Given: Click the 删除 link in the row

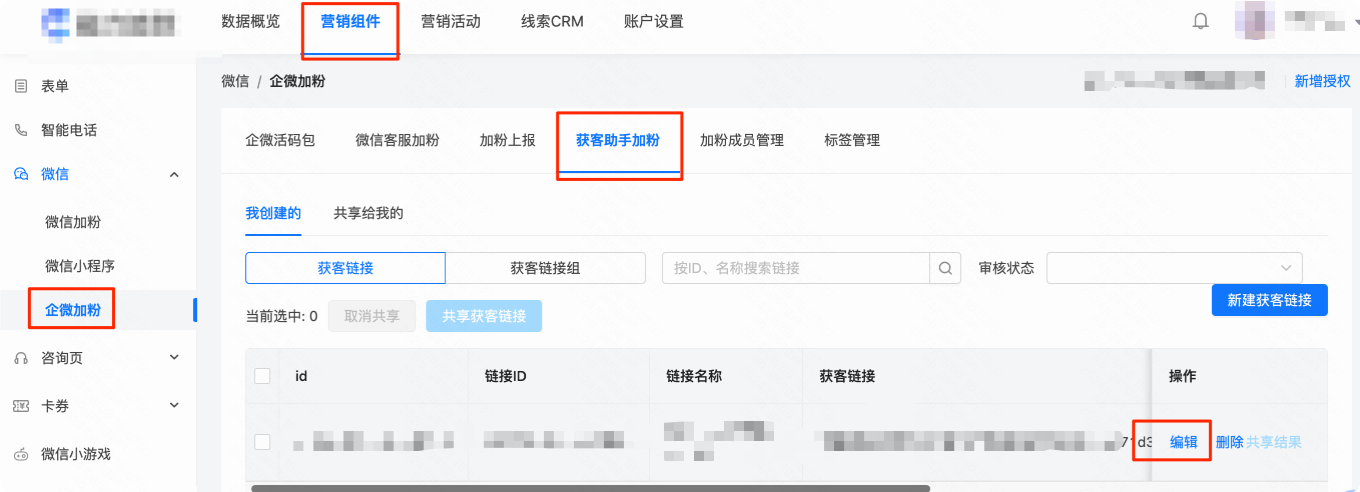Looking at the screenshot, I should point(1229,442).
